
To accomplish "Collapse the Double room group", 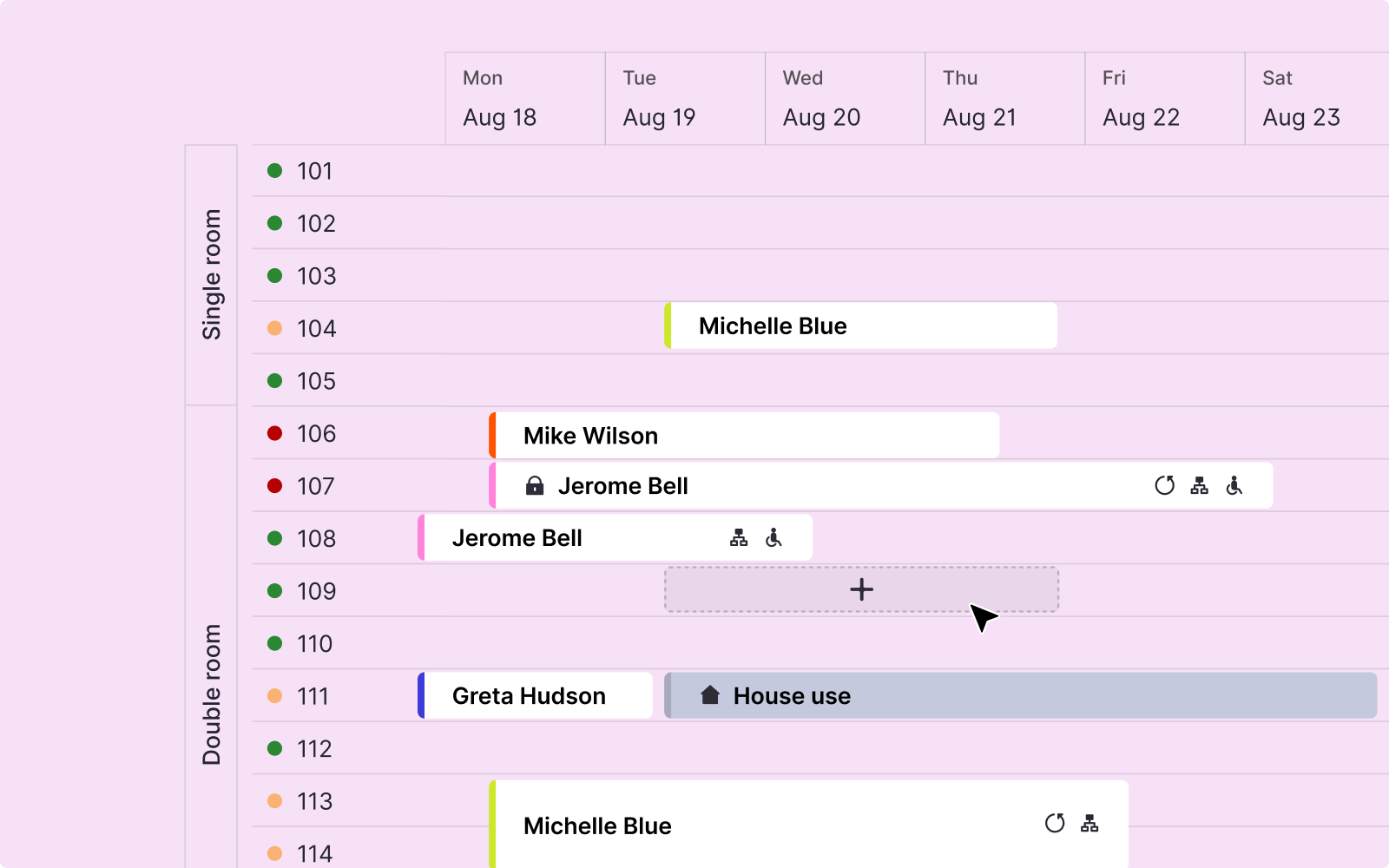I will [211, 694].
